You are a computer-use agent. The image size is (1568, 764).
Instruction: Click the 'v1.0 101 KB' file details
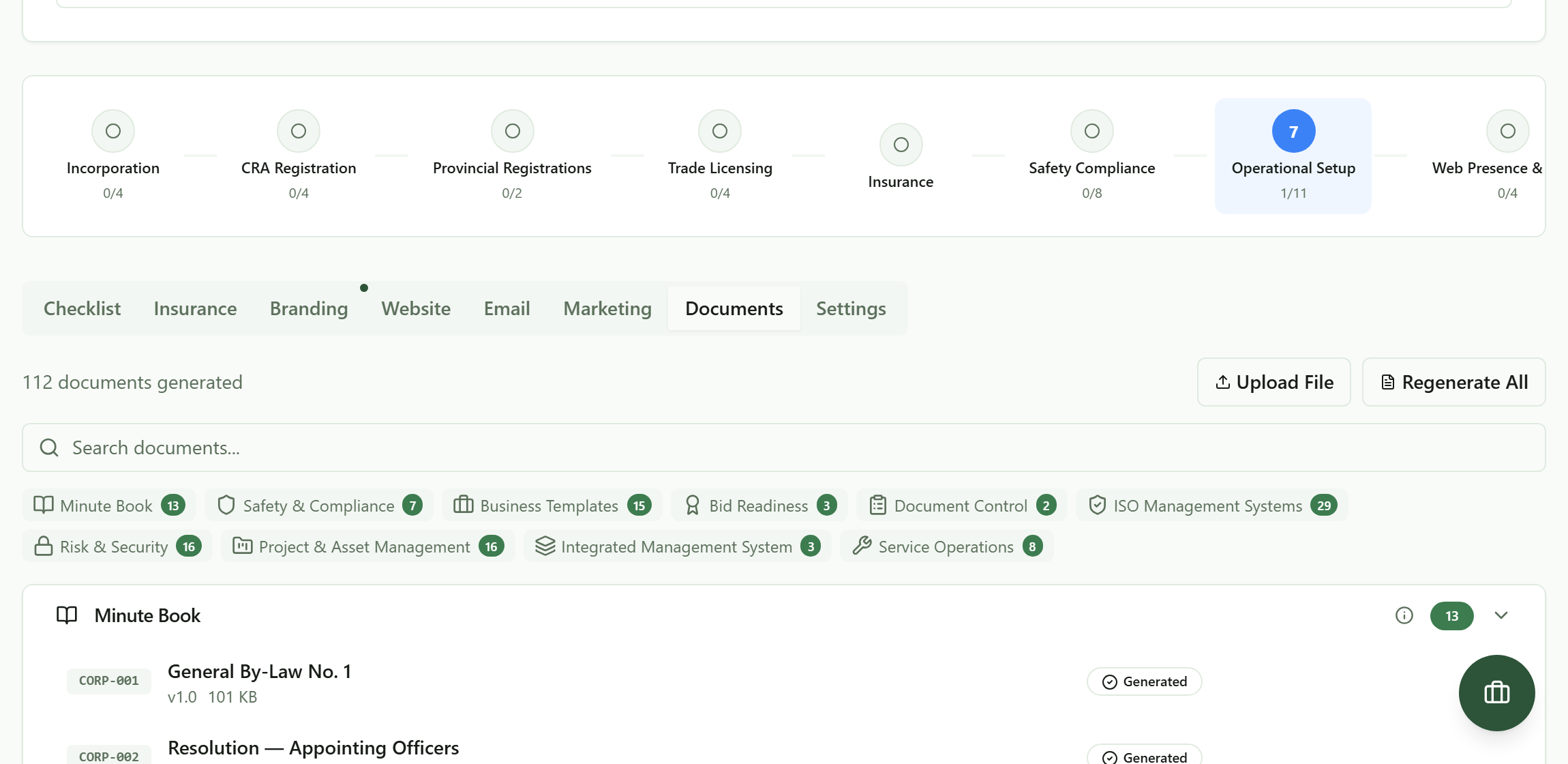(x=213, y=696)
